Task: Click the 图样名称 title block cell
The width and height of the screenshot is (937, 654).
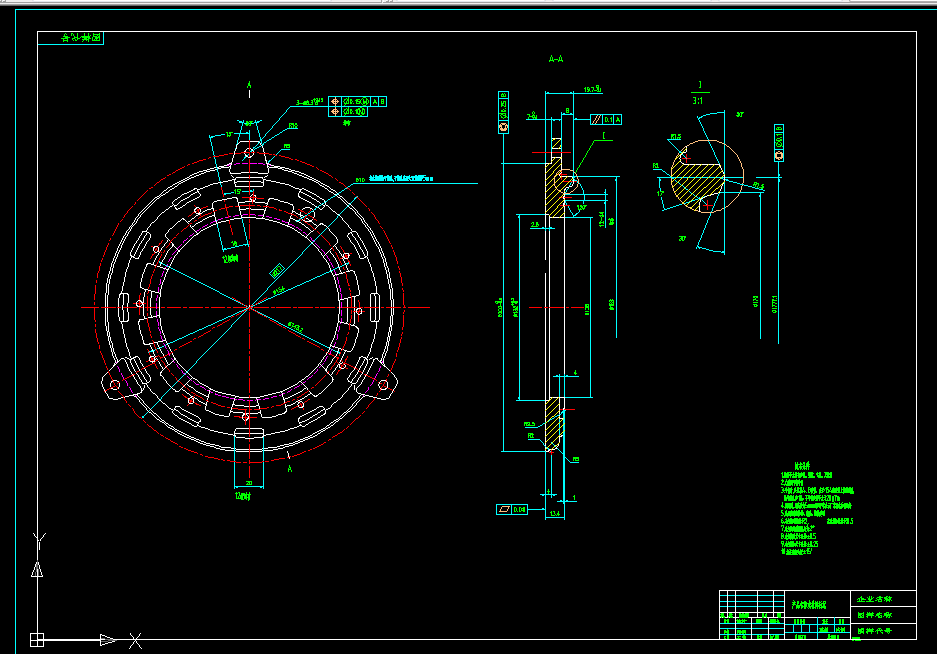Action: click(883, 615)
